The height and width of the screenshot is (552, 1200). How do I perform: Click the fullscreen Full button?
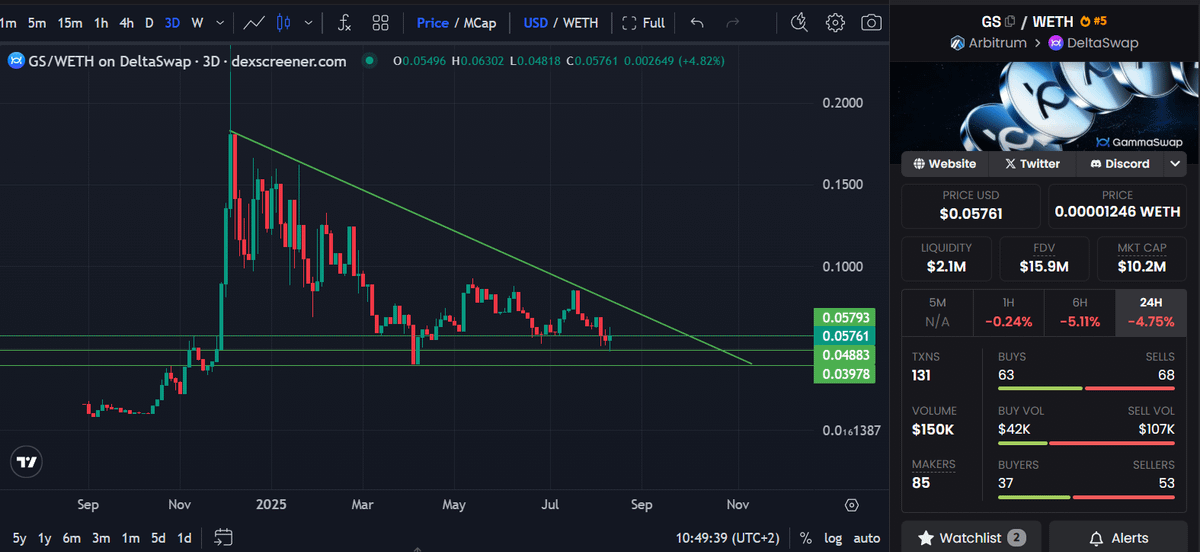pyautogui.click(x=643, y=22)
